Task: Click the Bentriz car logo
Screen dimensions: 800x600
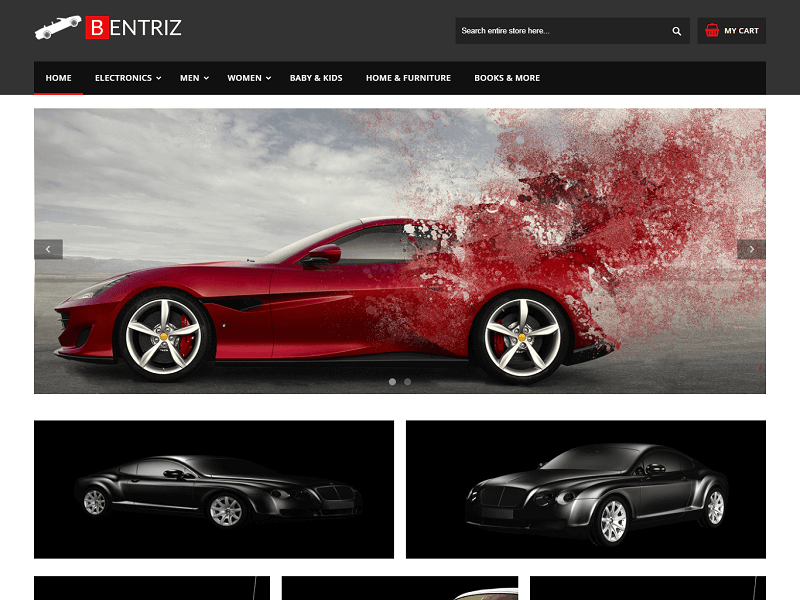Action: (x=58, y=27)
